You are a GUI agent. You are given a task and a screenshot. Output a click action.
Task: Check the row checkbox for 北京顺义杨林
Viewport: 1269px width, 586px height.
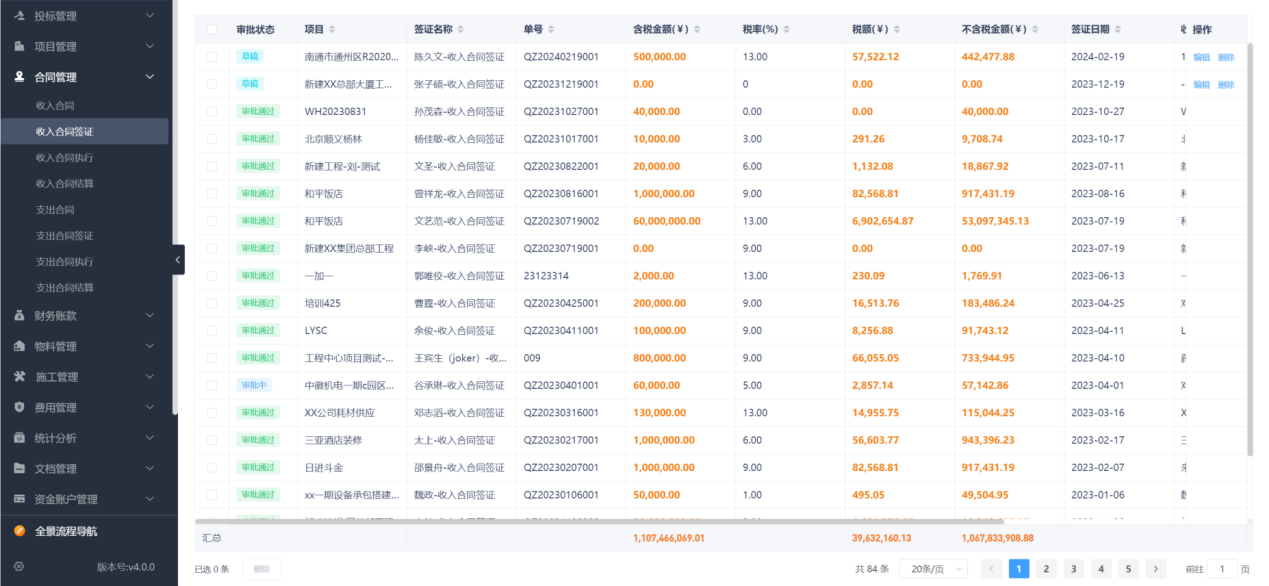coord(211,139)
